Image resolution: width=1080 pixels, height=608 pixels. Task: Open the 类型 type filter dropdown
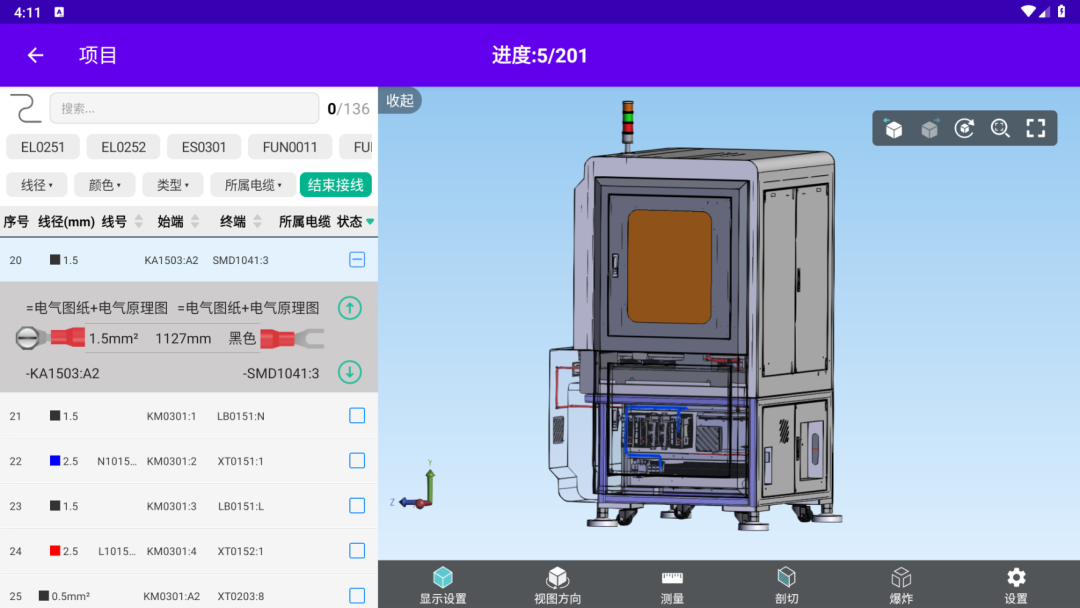click(x=173, y=185)
